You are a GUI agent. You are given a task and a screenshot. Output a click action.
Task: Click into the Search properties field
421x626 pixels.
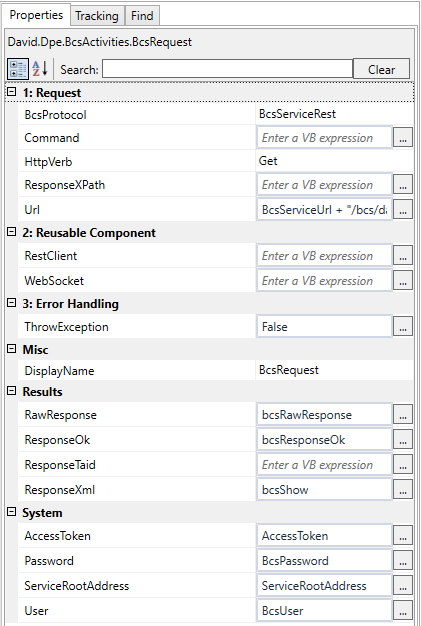227,69
